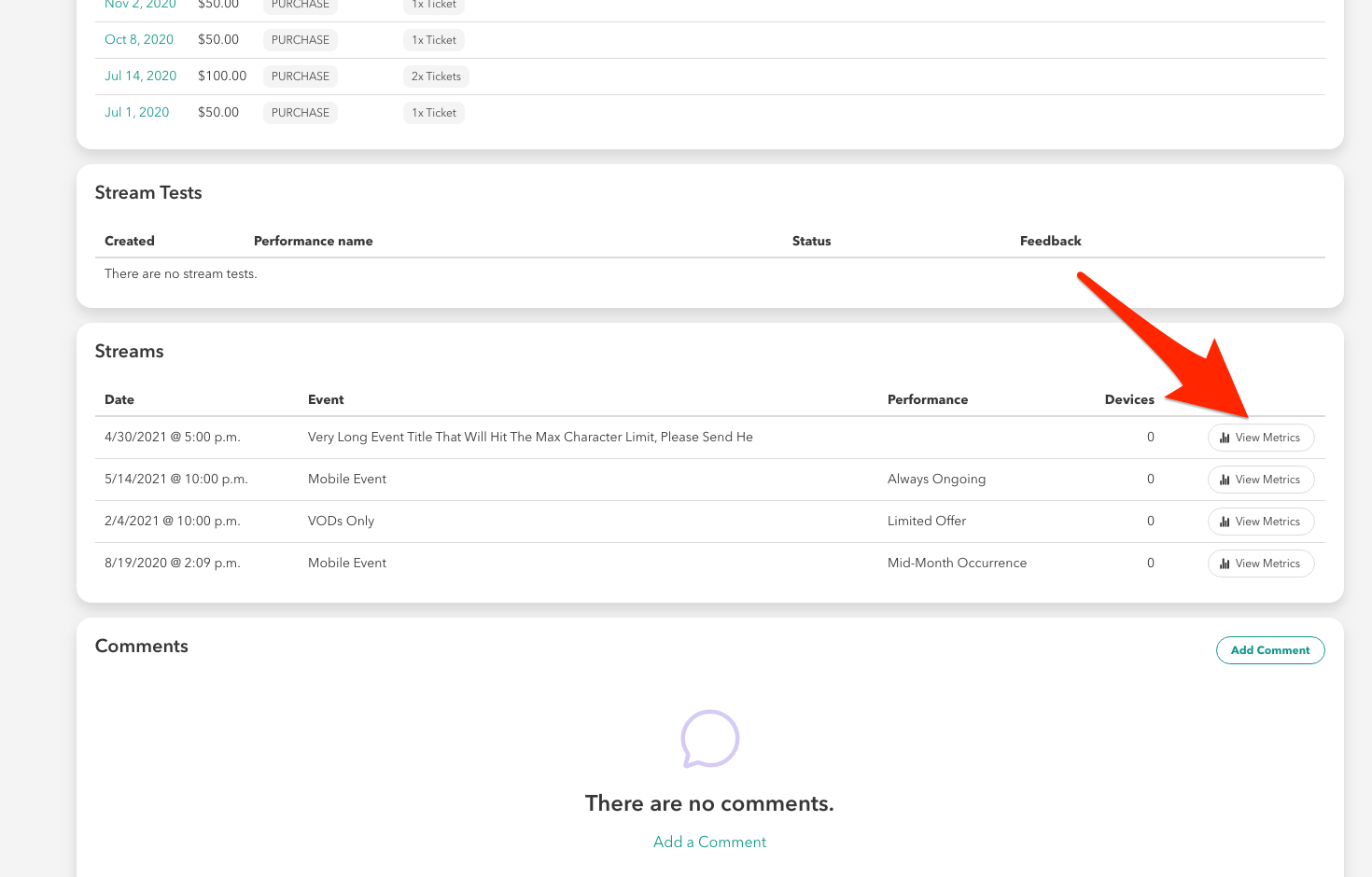The height and width of the screenshot is (877, 1372).
Task: Click the 4/30/2021 @ 5:00 p.m. date
Action: (173, 437)
